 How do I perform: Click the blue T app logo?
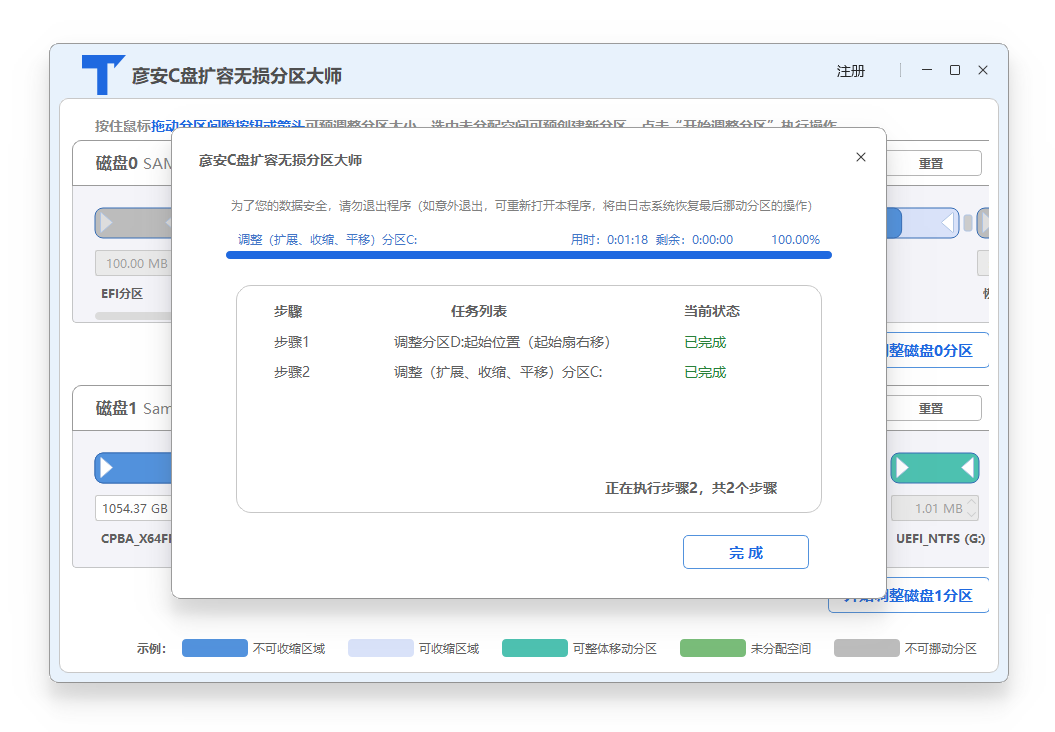(103, 75)
